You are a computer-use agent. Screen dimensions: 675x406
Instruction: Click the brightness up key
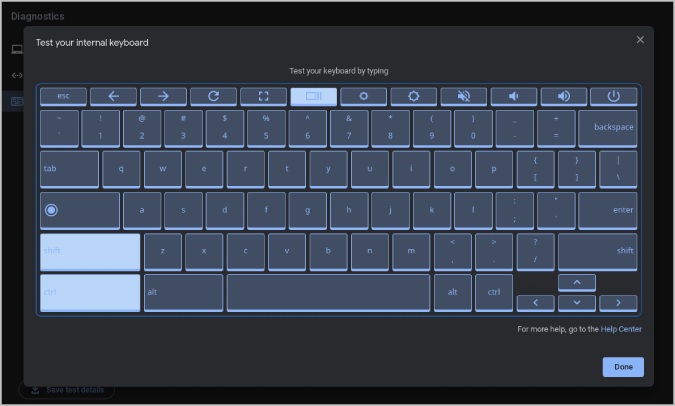point(414,96)
